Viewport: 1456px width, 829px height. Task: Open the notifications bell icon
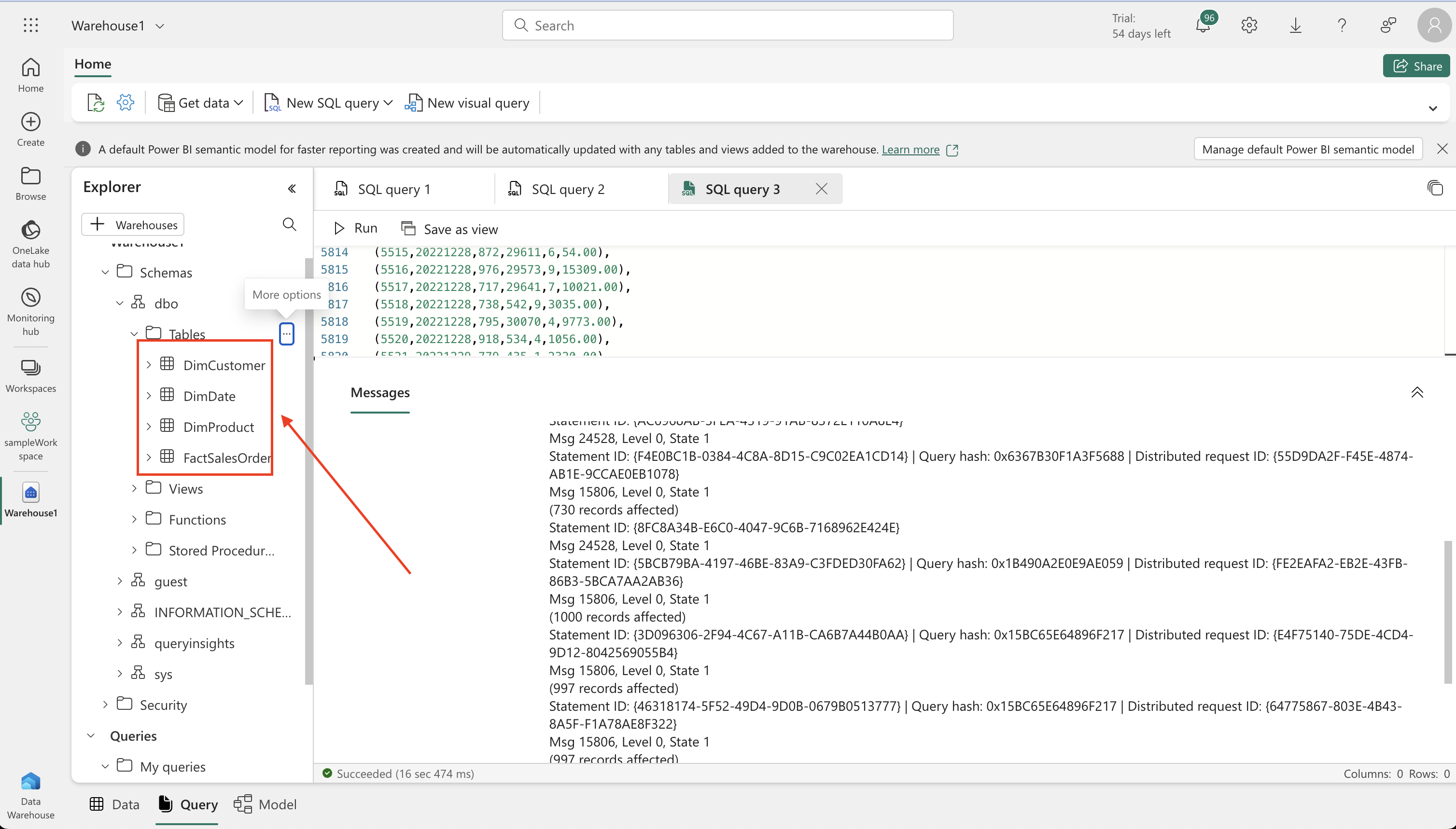pos(1203,26)
